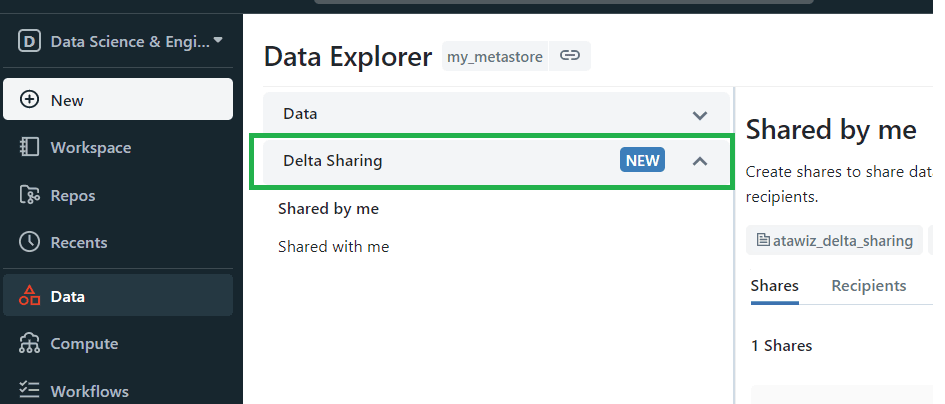Select Shared by me in Delta Sharing
The image size is (945, 404).
point(328,209)
